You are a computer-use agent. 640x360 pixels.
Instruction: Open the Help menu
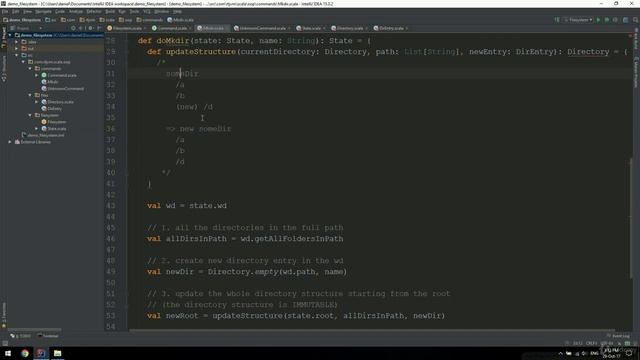(177, 11)
